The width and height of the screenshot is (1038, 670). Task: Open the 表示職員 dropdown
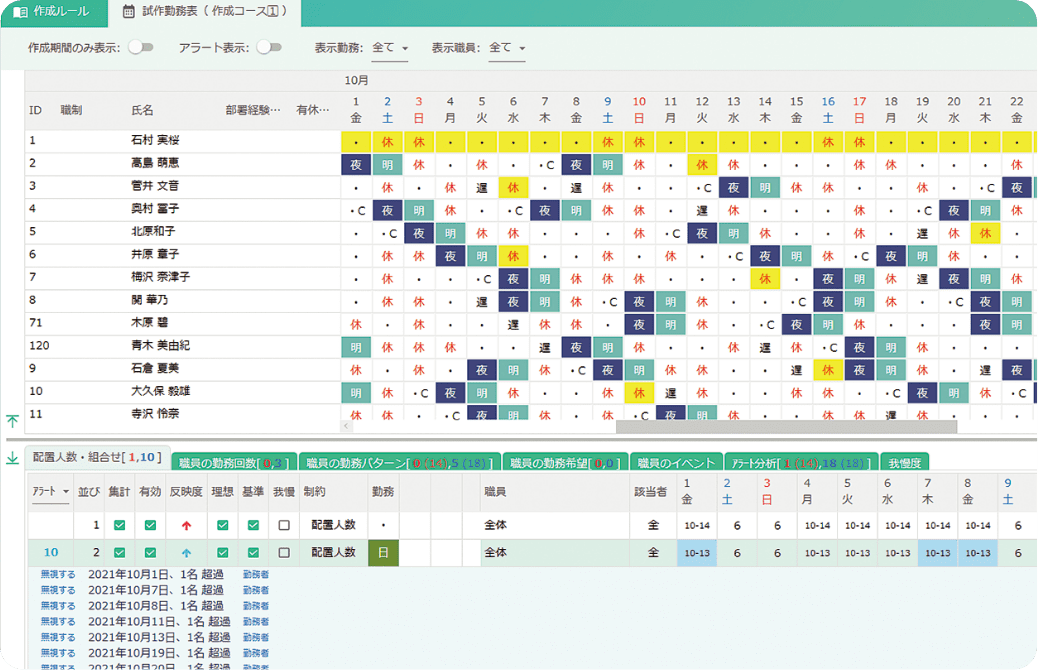pos(507,48)
